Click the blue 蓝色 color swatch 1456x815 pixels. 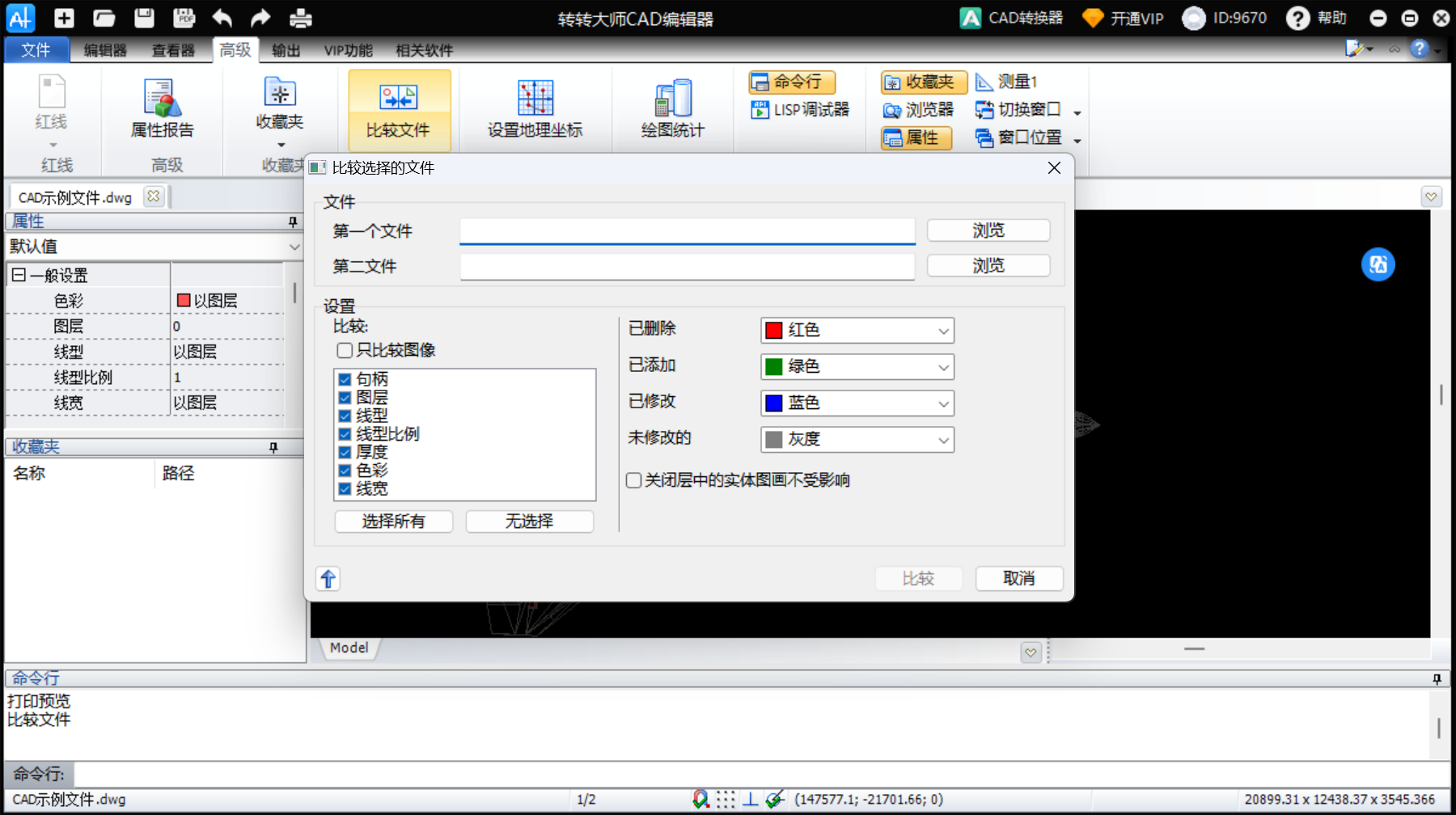[774, 403]
